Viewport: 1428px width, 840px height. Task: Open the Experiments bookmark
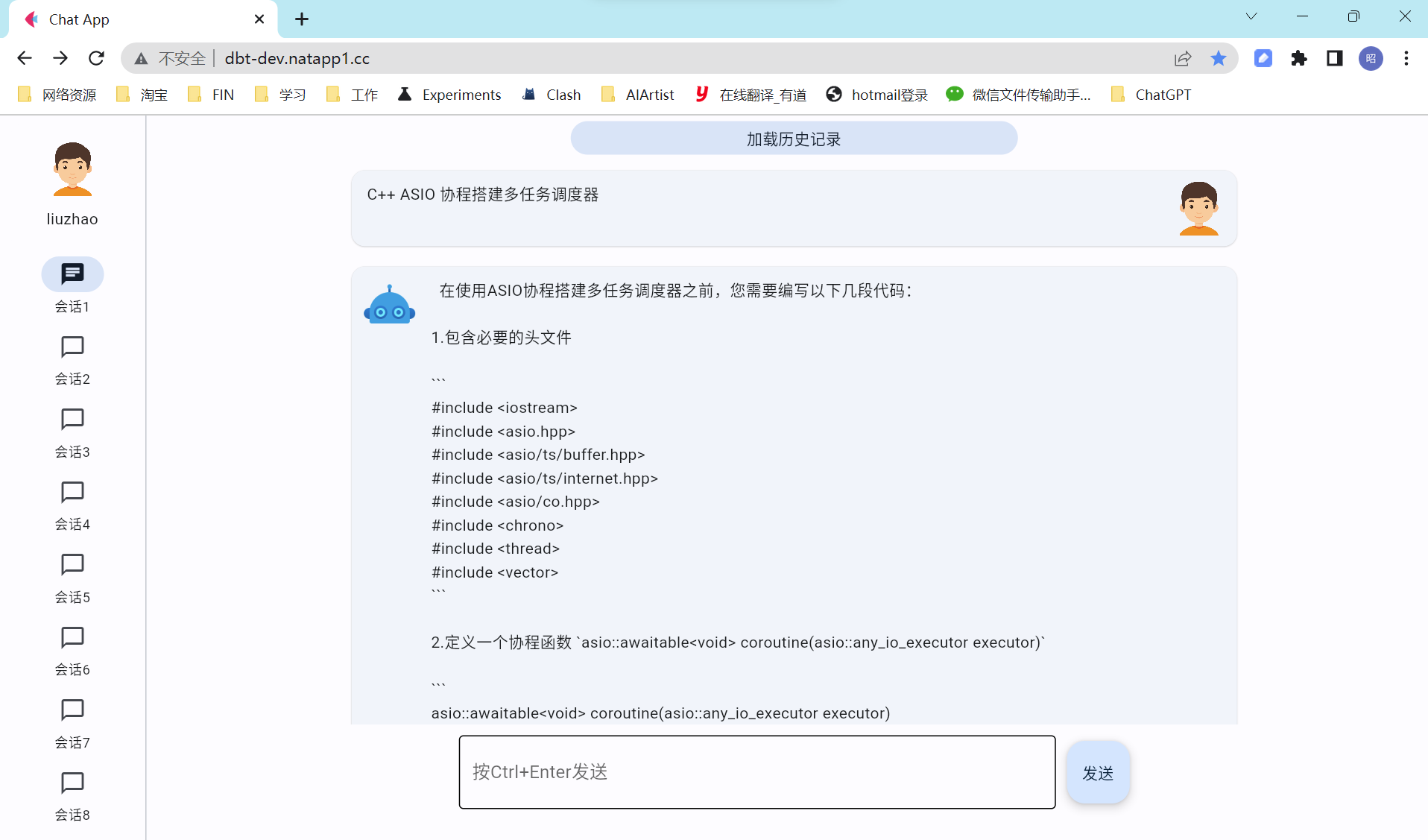pos(449,95)
